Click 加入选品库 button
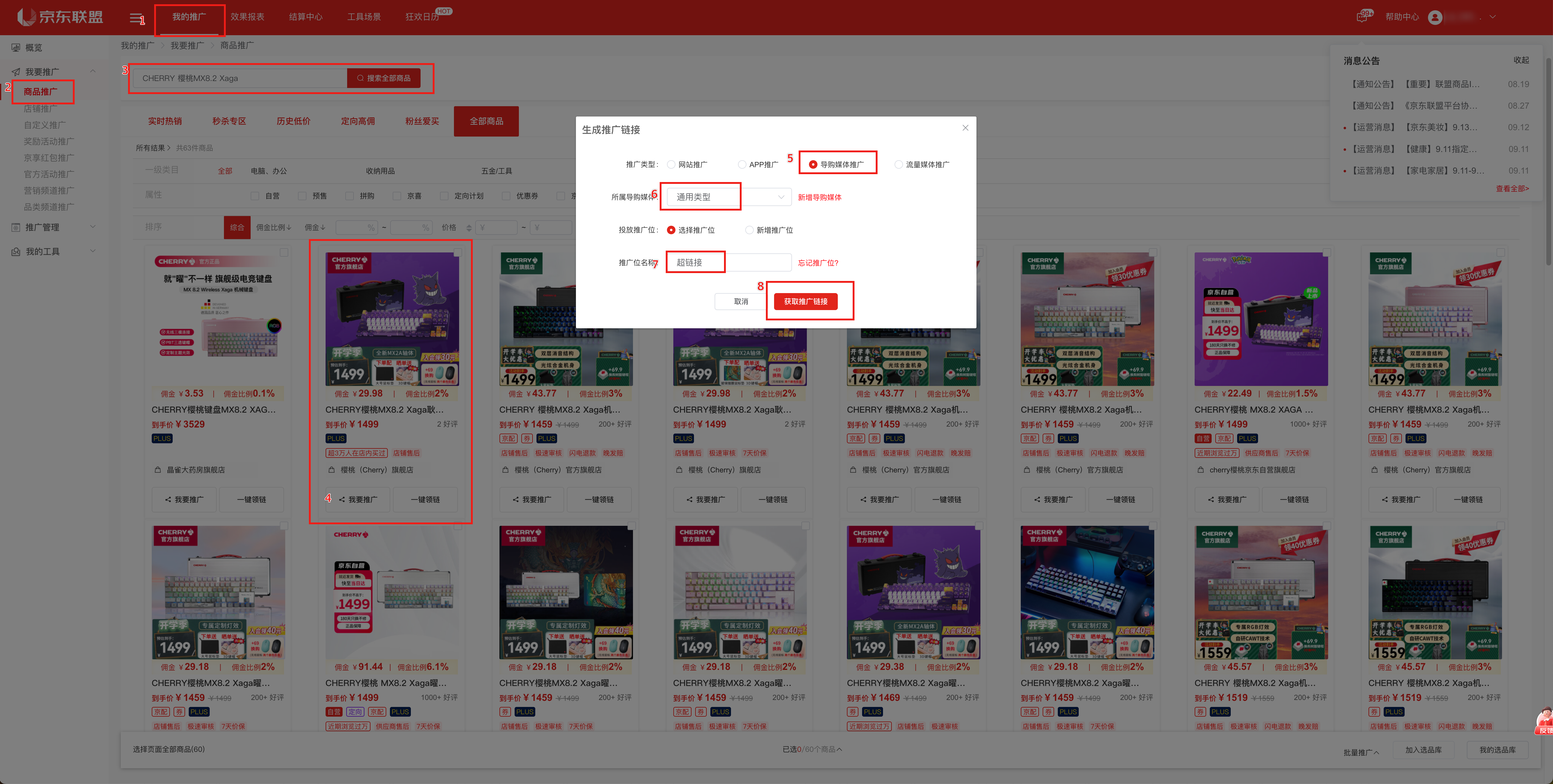The height and width of the screenshot is (784, 1553). click(x=1423, y=750)
